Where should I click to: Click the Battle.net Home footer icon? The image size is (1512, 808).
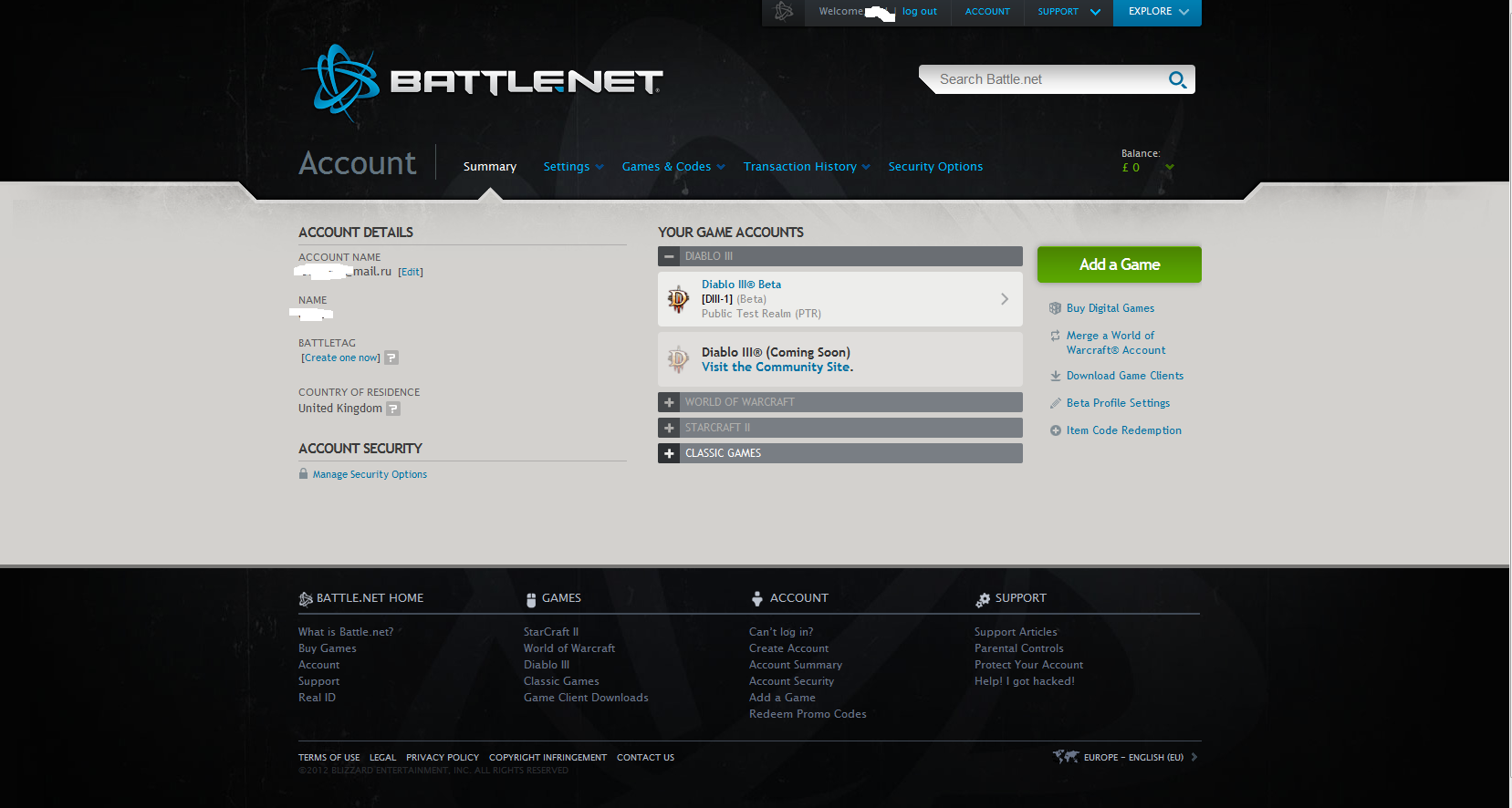306,599
